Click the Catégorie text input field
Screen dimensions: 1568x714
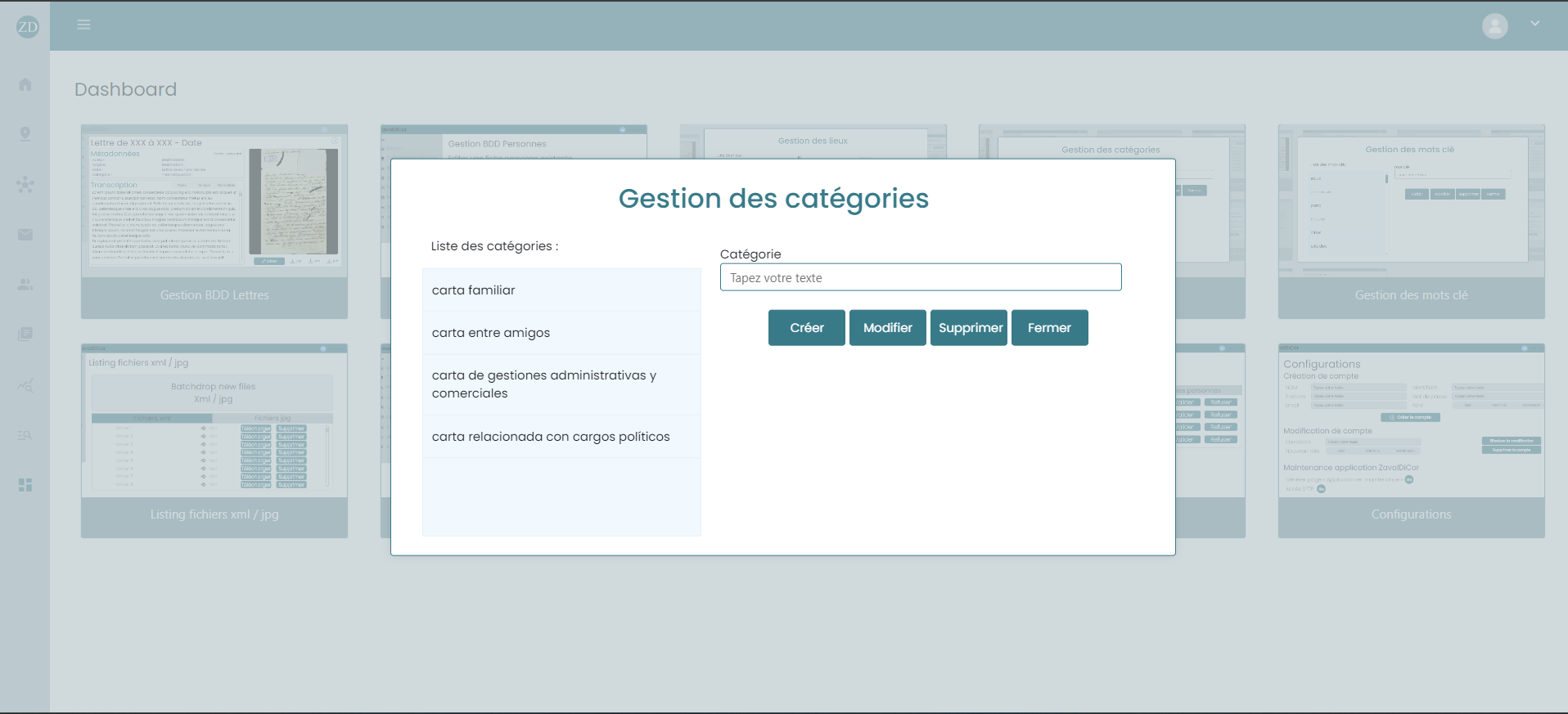(x=920, y=278)
